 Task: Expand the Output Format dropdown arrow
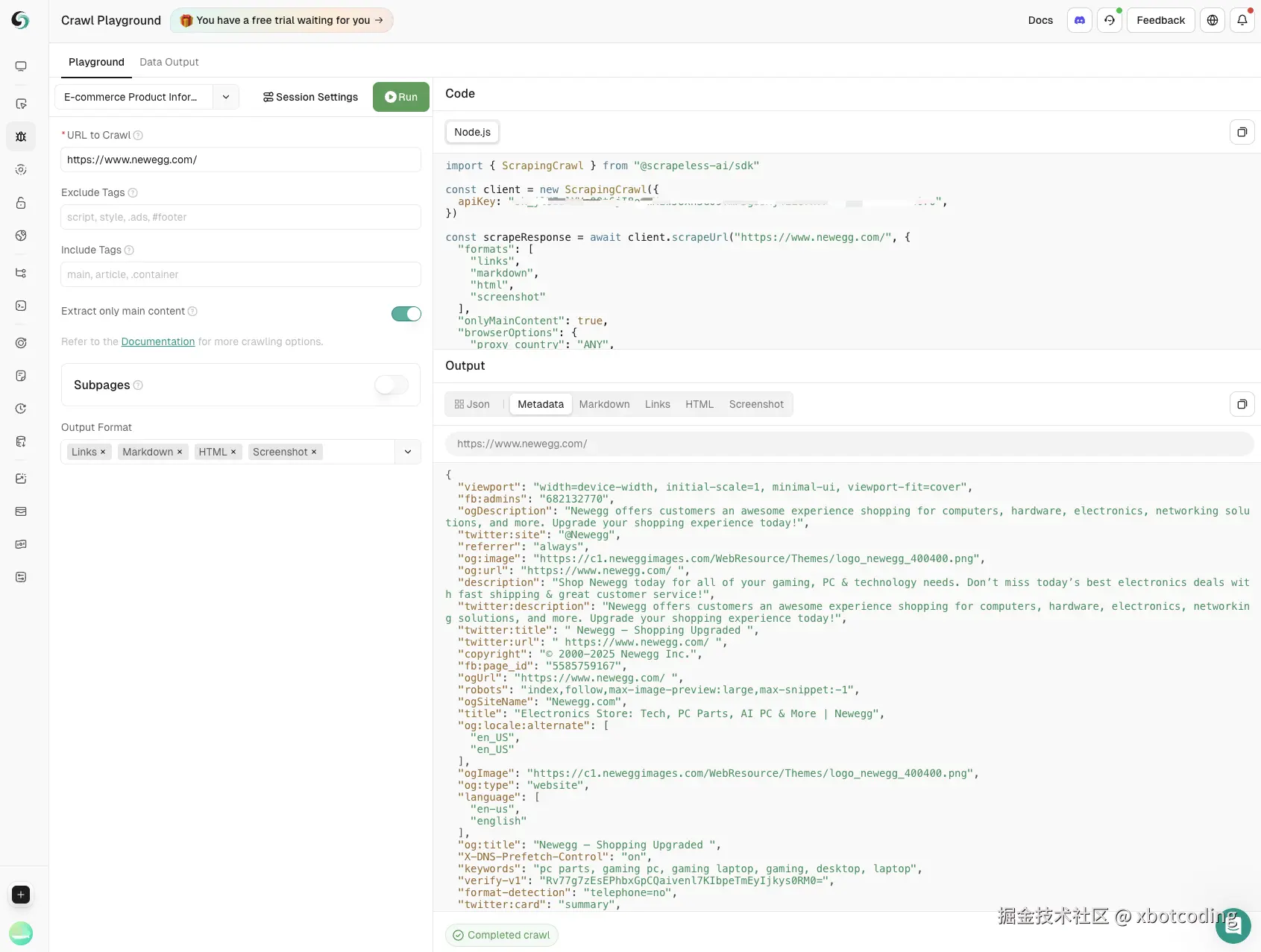[x=408, y=452]
